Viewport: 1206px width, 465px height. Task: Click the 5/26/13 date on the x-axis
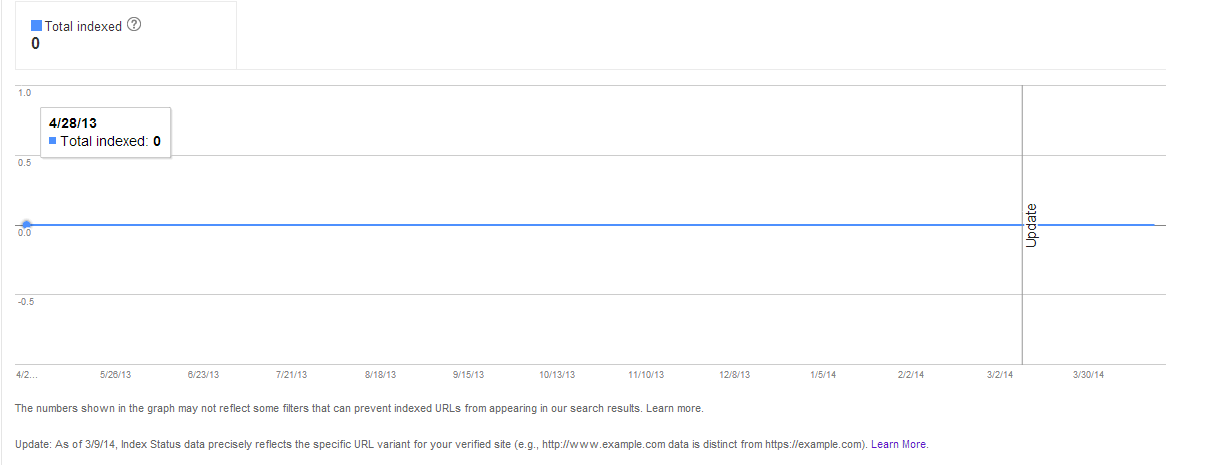pyautogui.click(x=115, y=375)
